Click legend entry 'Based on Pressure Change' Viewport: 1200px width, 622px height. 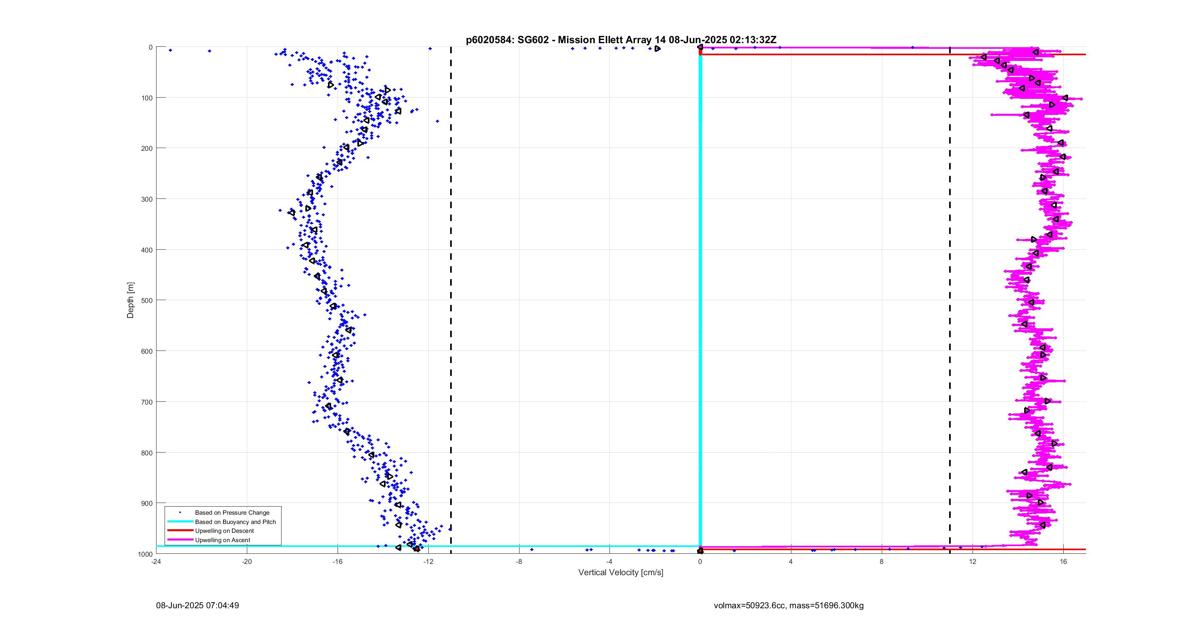coord(232,513)
